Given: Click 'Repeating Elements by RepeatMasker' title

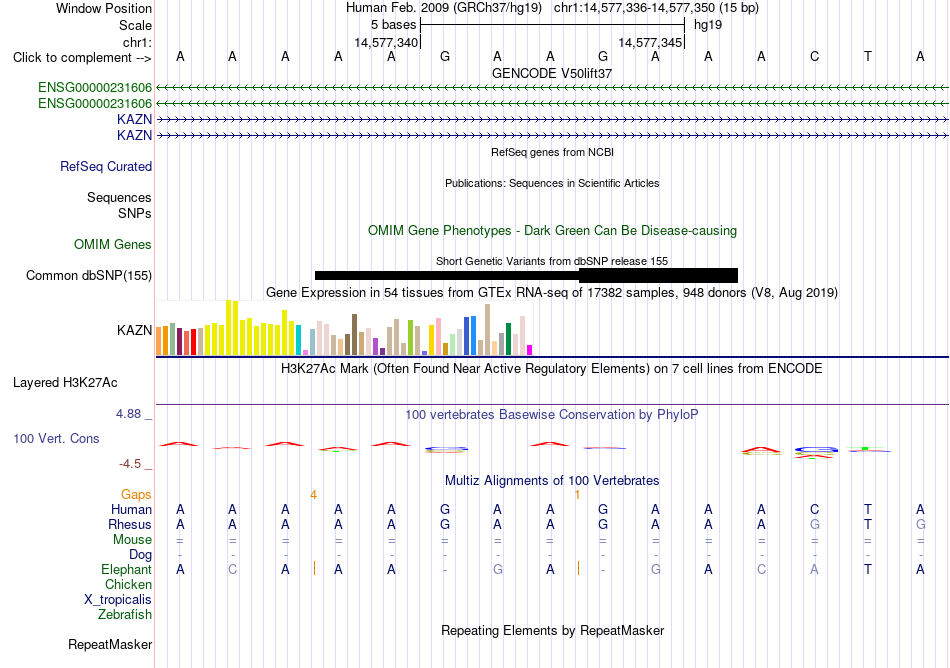Looking at the screenshot, I should pyautogui.click(x=553, y=631).
